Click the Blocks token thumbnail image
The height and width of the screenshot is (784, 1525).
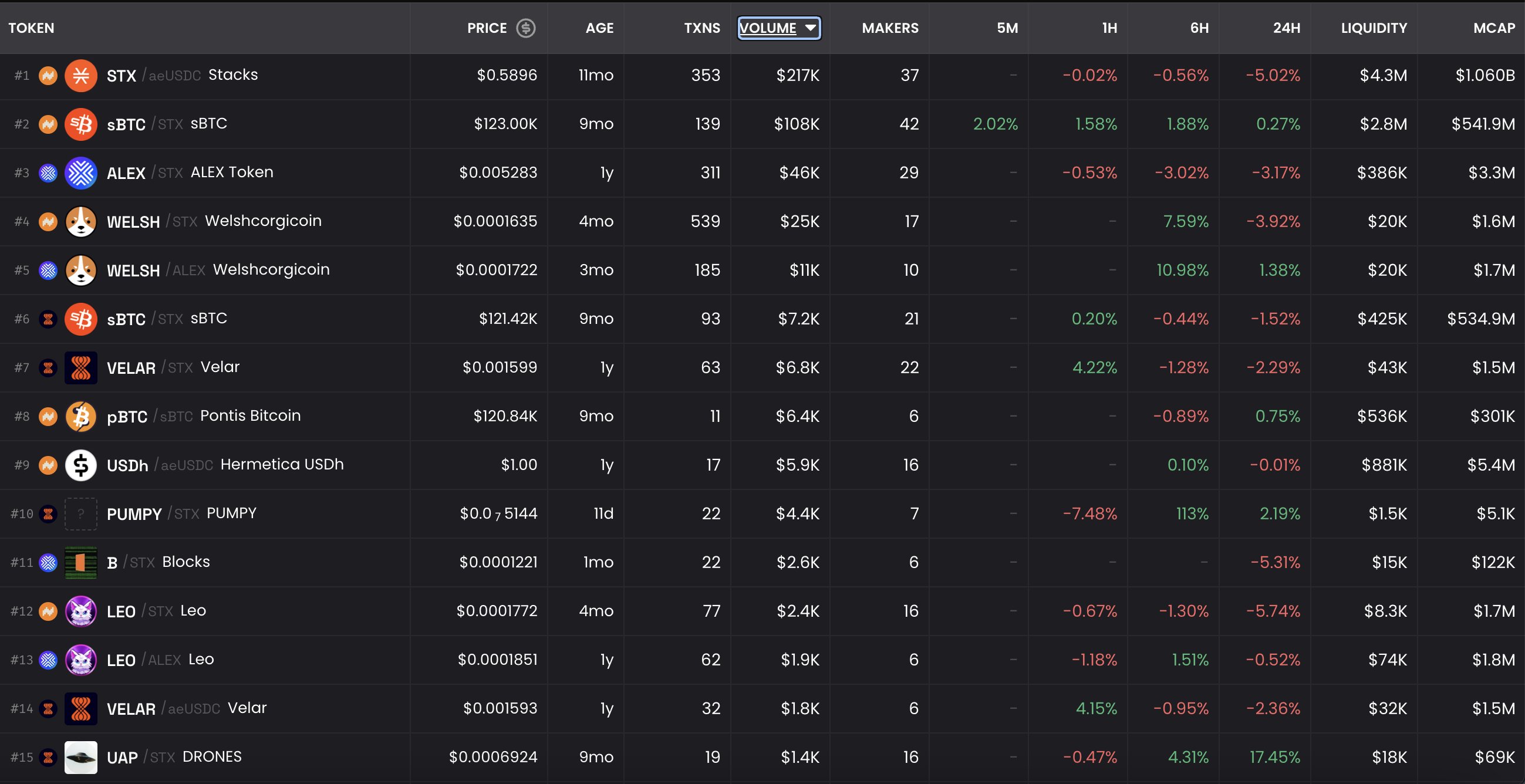point(80,562)
